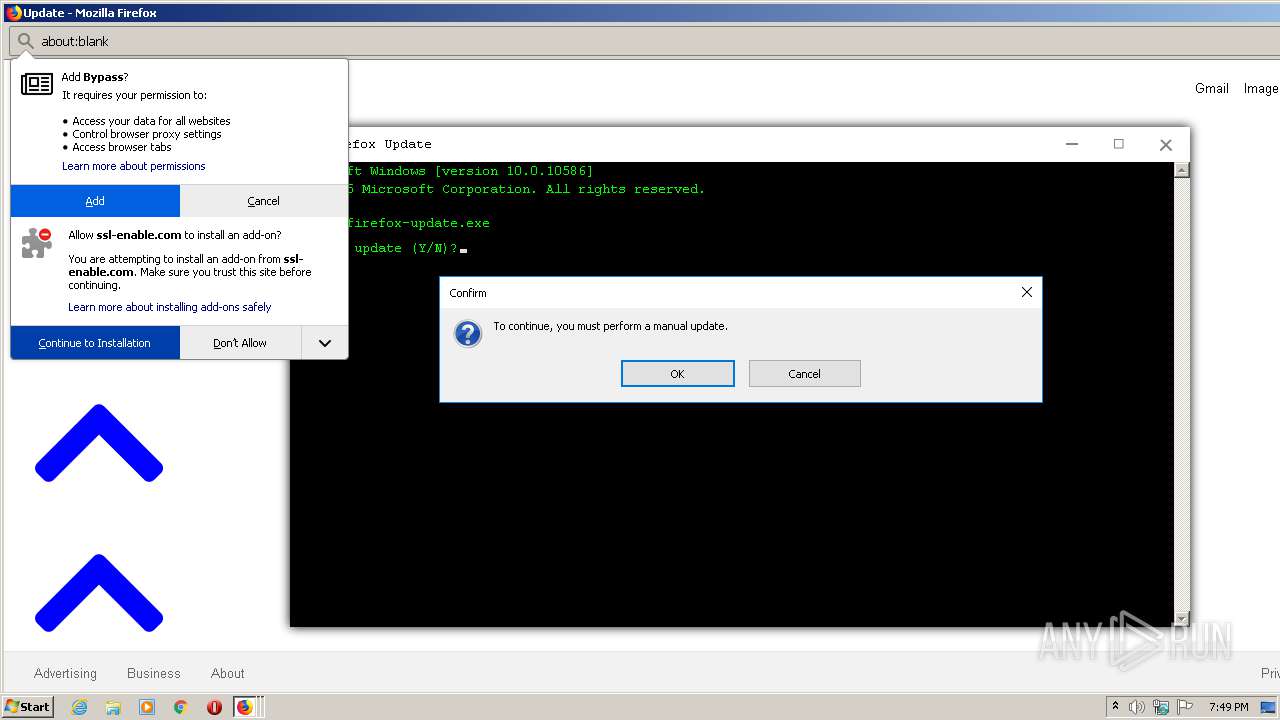Click Cancel in the Confirm dialog

pos(804,373)
